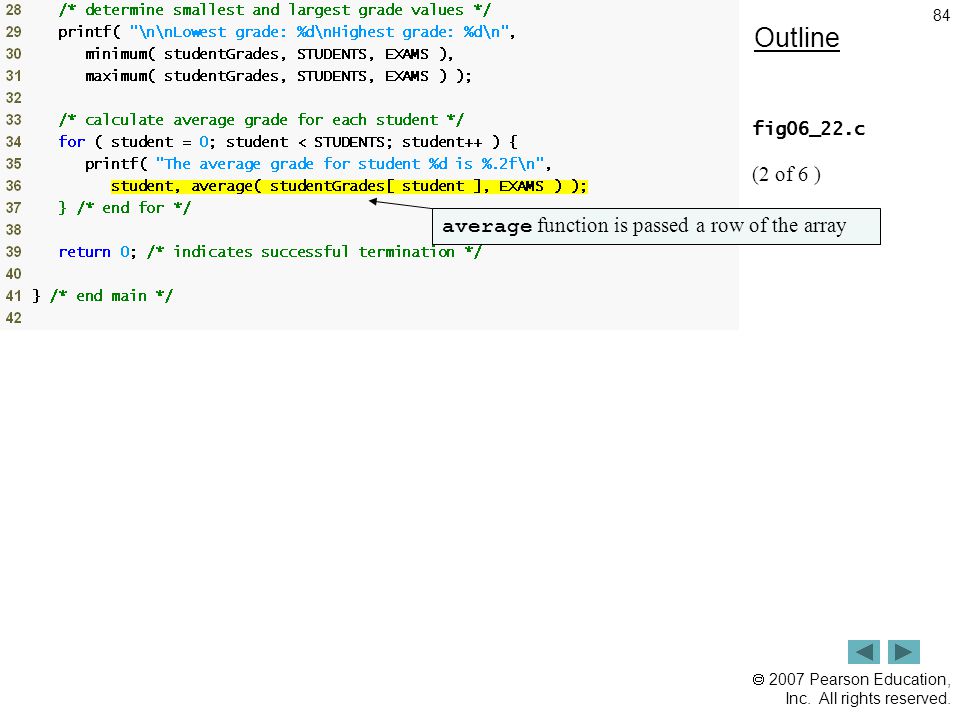Click the 'return 0;' statement

[97, 252]
